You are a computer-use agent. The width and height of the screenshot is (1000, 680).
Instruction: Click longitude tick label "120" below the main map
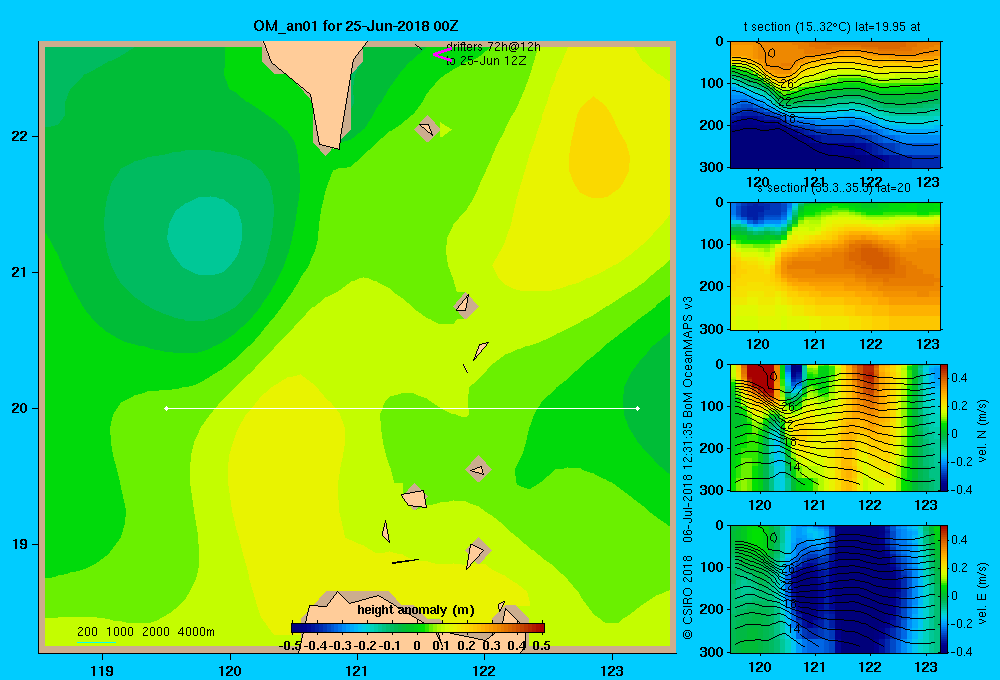(x=230, y=670)
